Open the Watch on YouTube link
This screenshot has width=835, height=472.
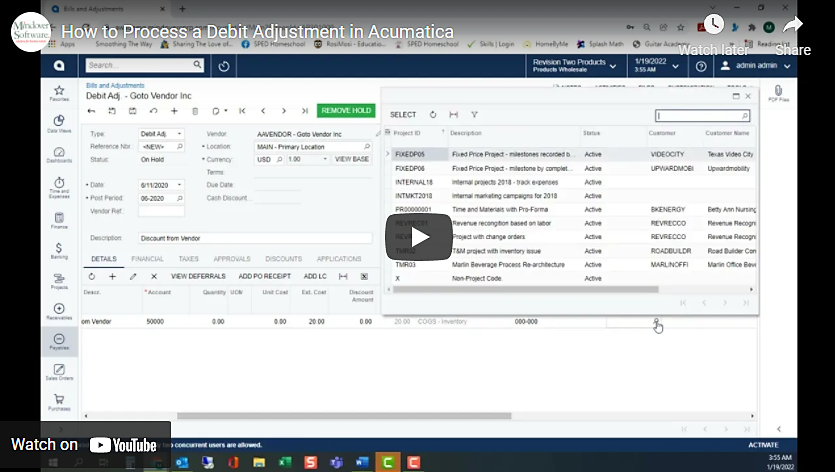pos(84,445)
